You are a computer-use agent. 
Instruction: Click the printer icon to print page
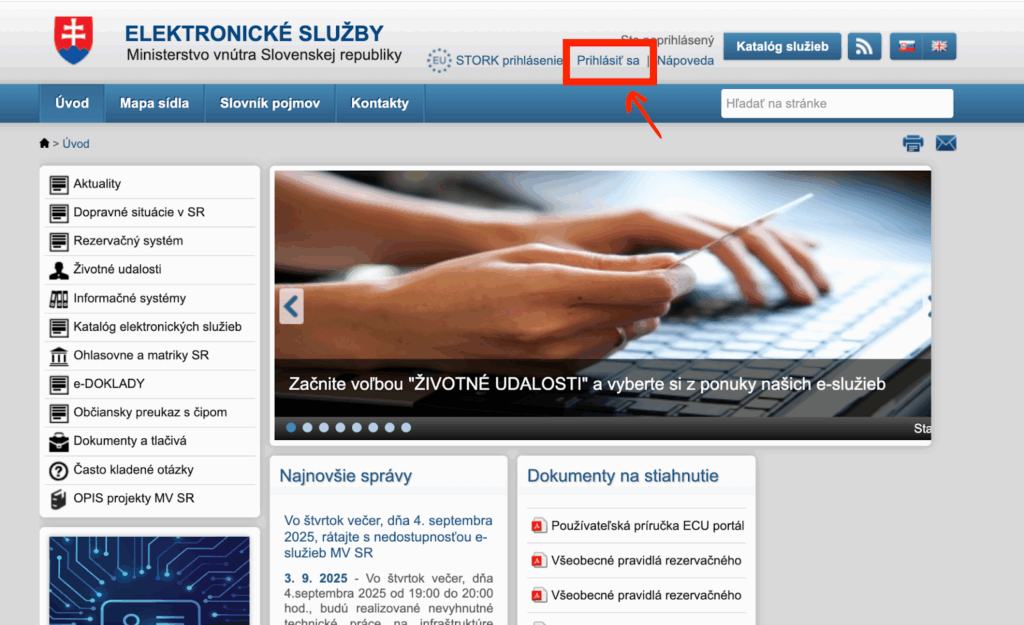[913, 144]
